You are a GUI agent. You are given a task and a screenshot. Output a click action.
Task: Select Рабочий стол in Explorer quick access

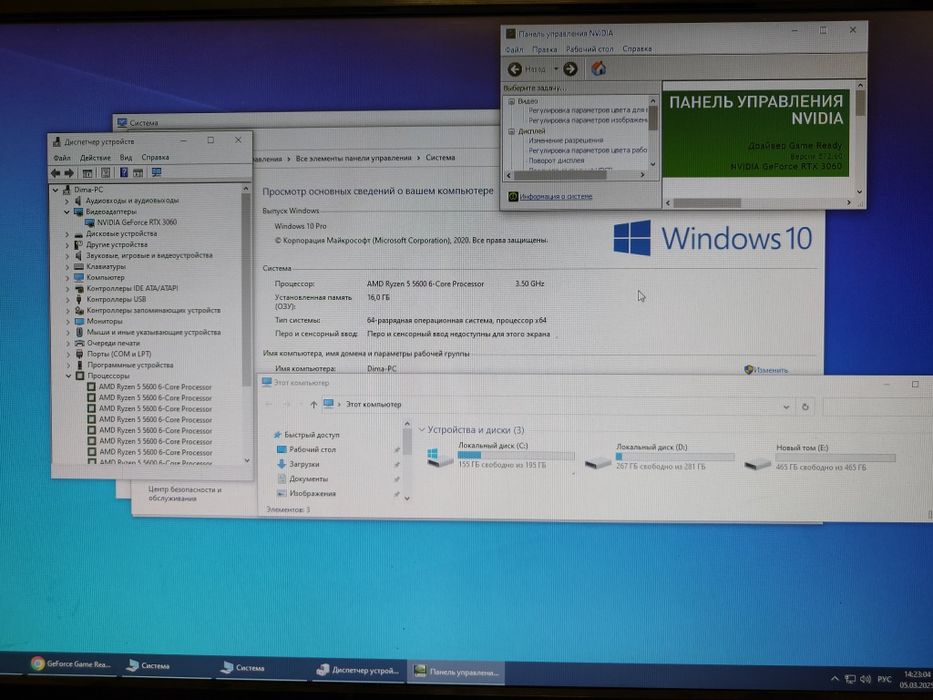click(x=312, y=450)
